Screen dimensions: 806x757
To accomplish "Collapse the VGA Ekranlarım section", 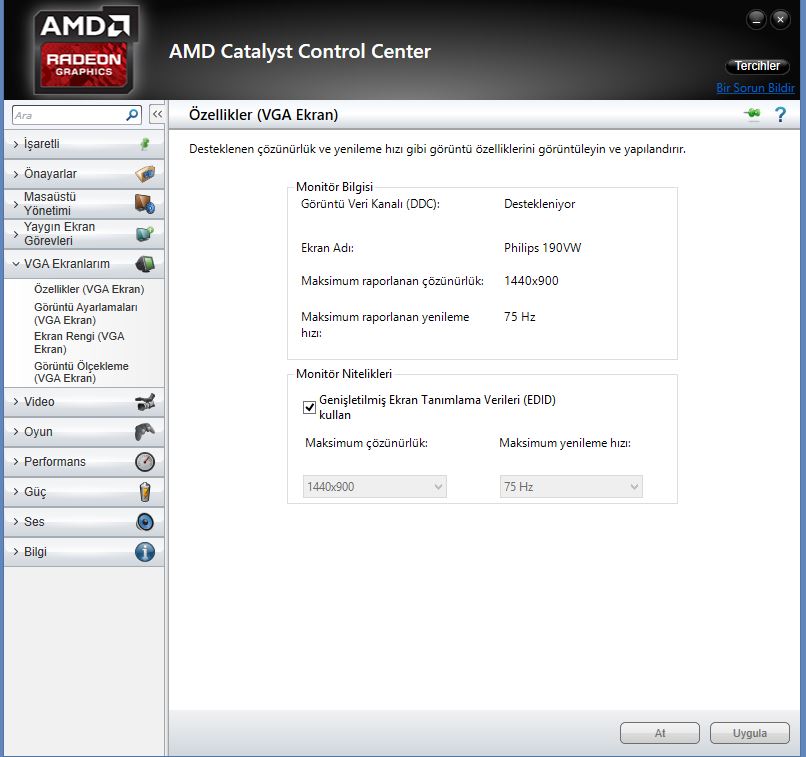I will click(83, 264).
